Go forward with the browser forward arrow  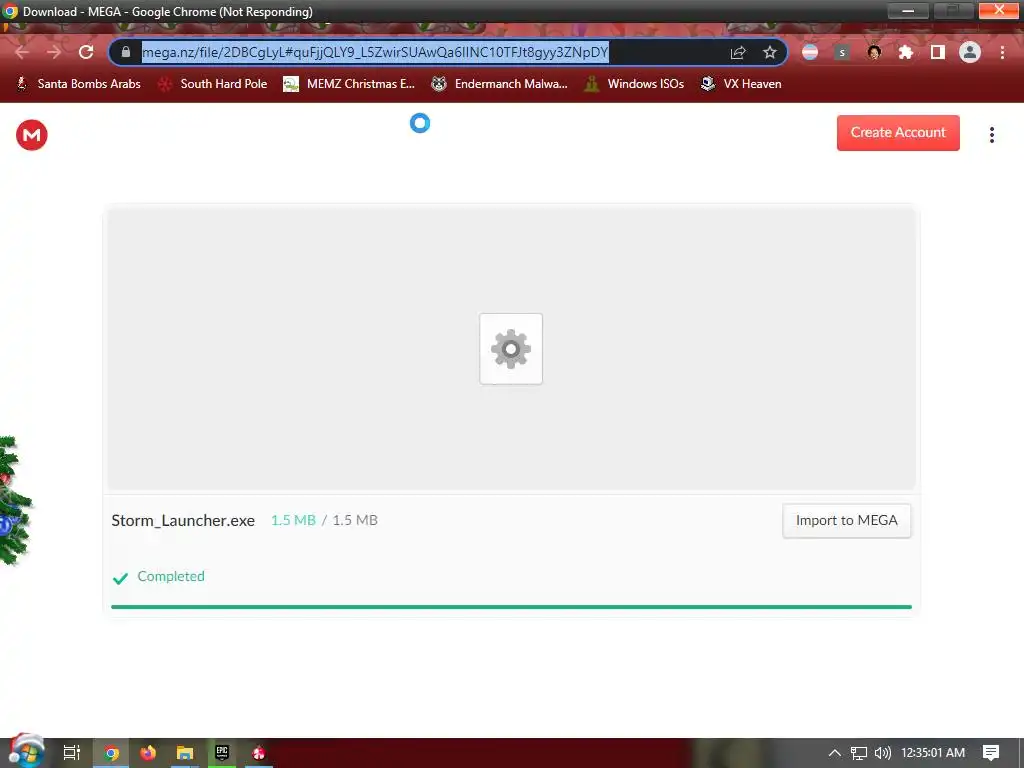click(54, 52)
